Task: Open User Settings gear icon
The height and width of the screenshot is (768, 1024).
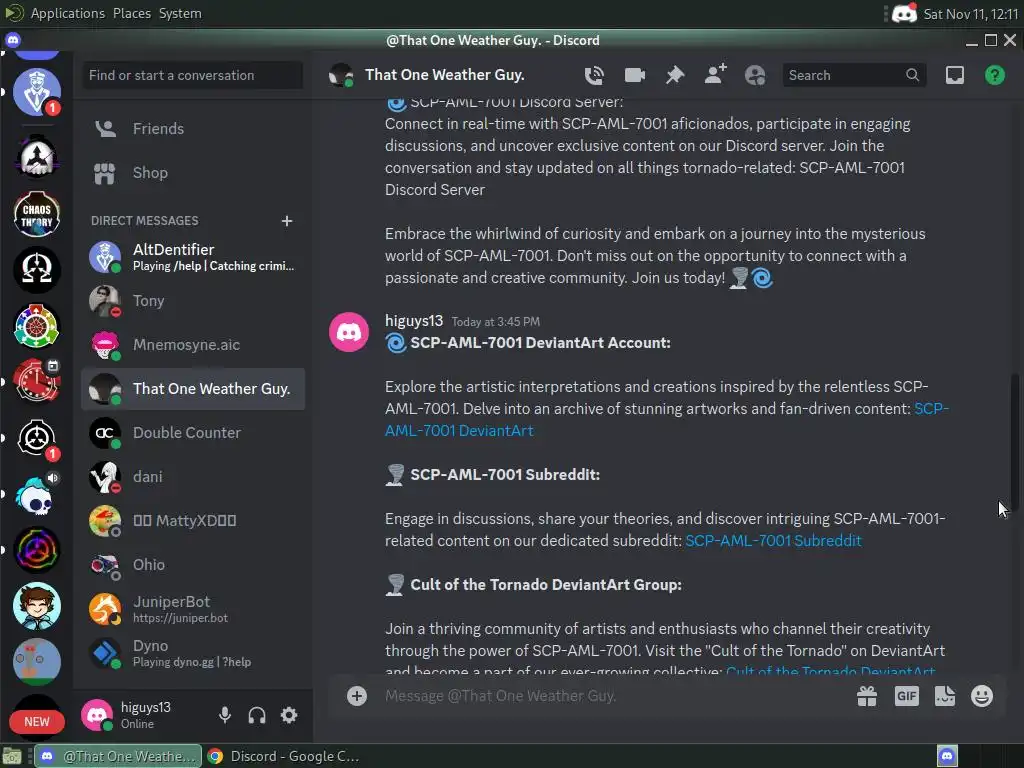Action: pos(289,716)
